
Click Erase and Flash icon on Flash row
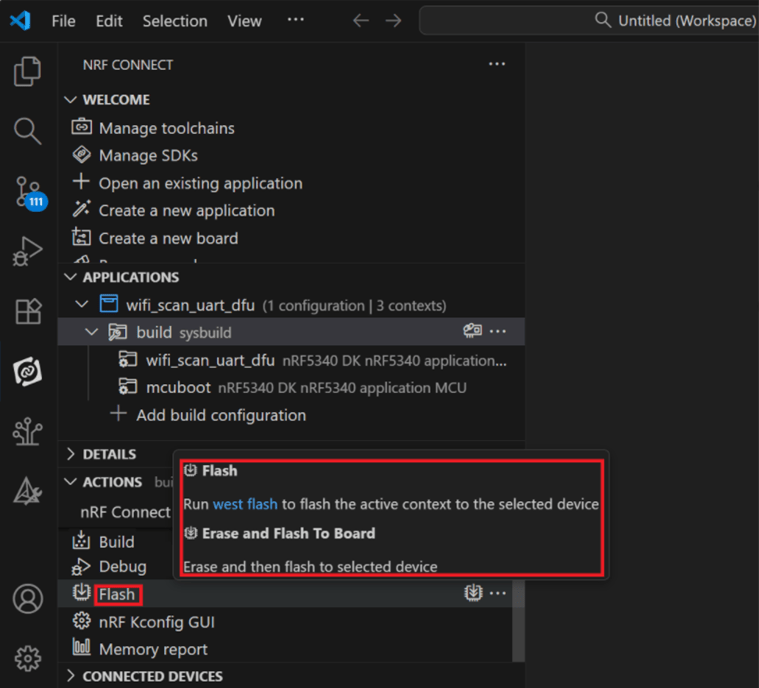tap(473, 593)
